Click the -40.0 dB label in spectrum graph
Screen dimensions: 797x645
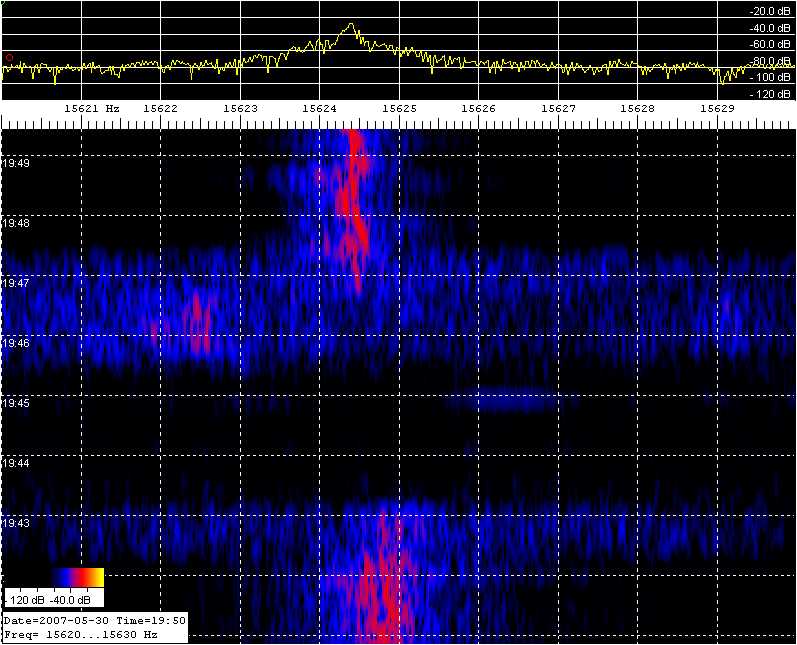(x=770, y=28)
